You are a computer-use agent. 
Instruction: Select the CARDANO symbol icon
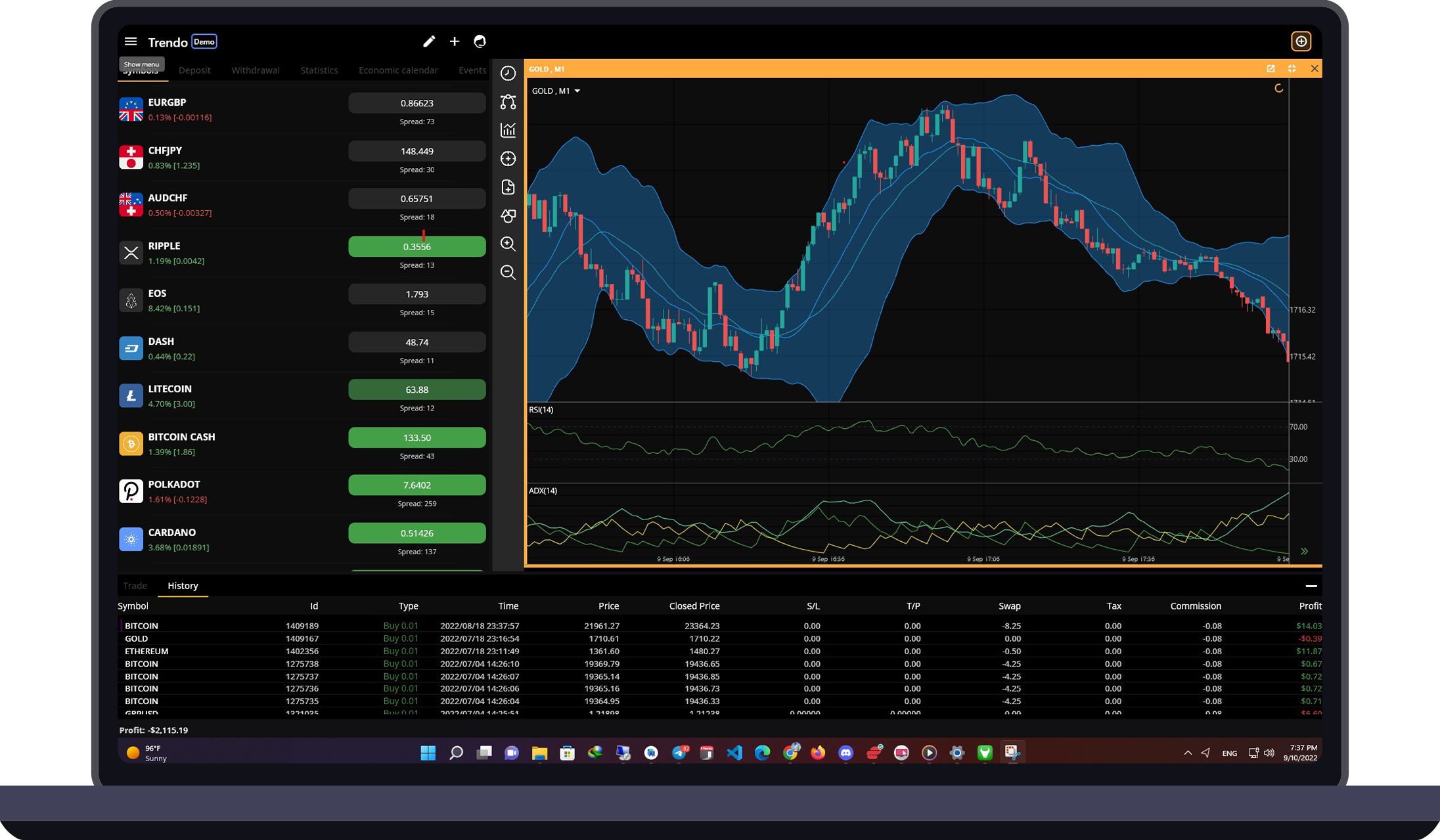(x=131, y=539)
